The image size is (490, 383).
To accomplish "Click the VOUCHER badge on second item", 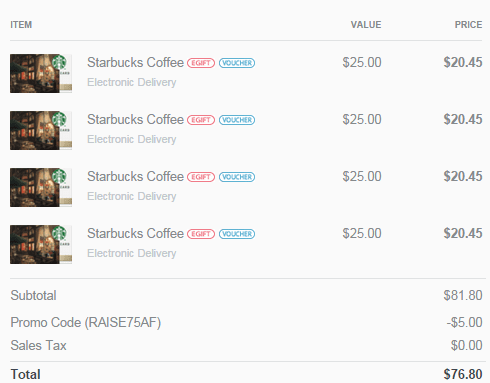I will point(237,120).
